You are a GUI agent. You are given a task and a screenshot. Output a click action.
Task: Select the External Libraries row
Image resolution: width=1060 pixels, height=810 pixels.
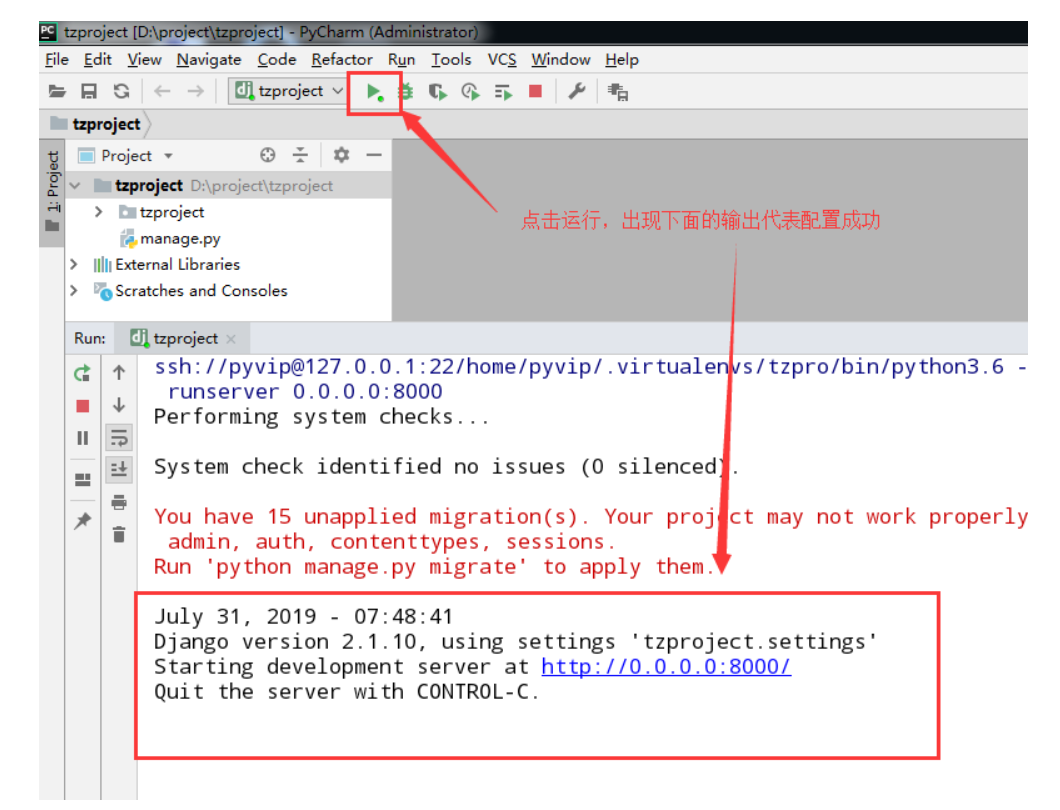pos(228,264)
